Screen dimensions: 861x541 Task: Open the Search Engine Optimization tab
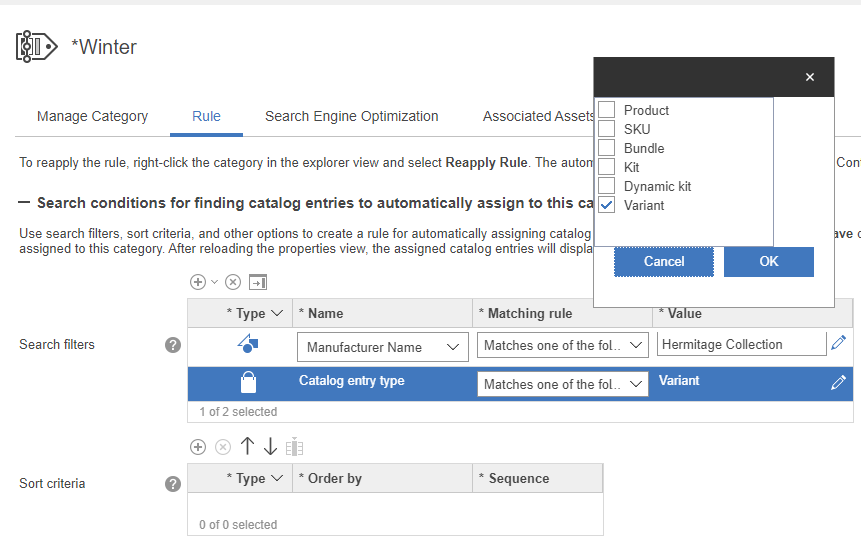point(351,116)
